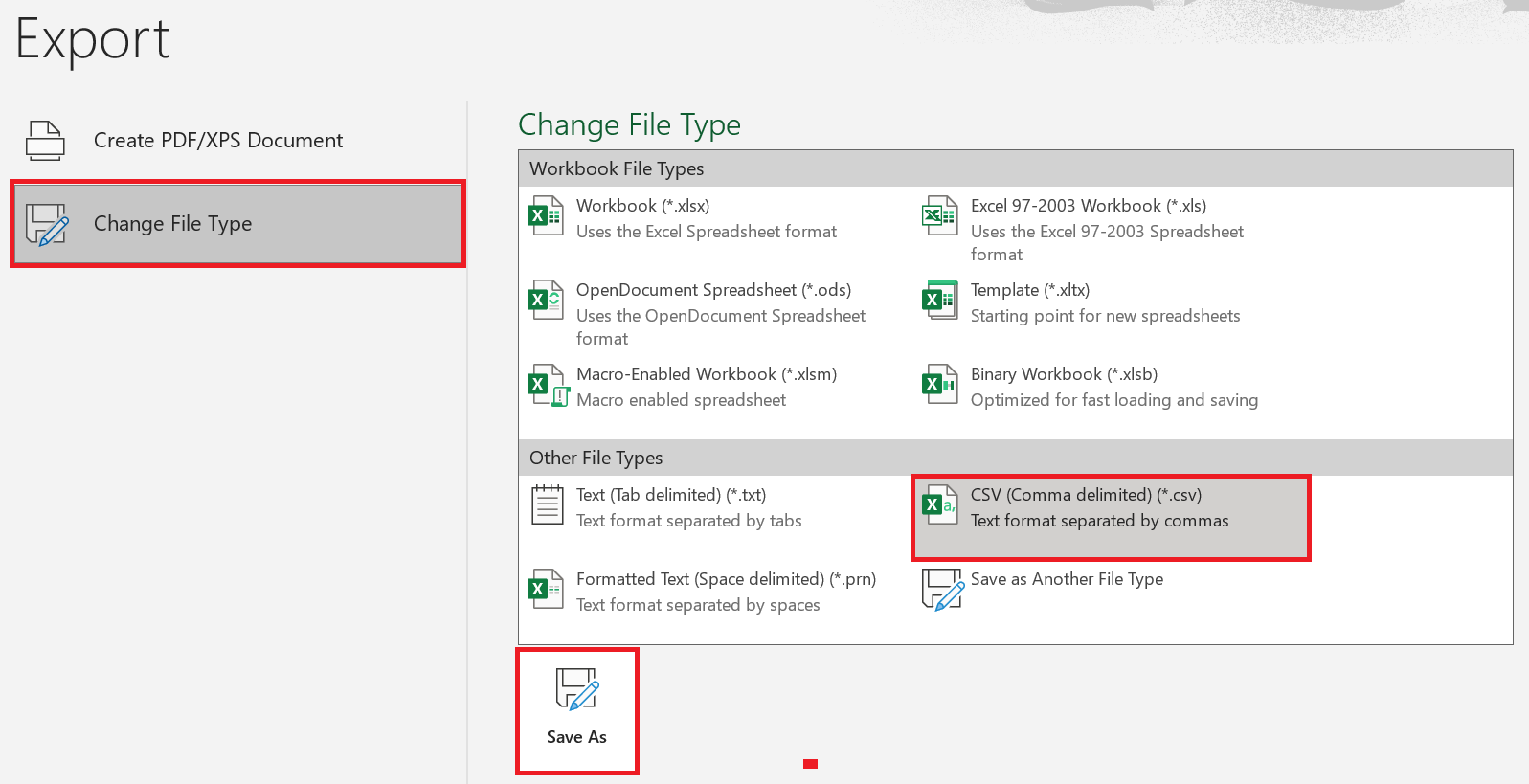Click the CSV (Comma delimited) icon

click(x=939, y=504)
